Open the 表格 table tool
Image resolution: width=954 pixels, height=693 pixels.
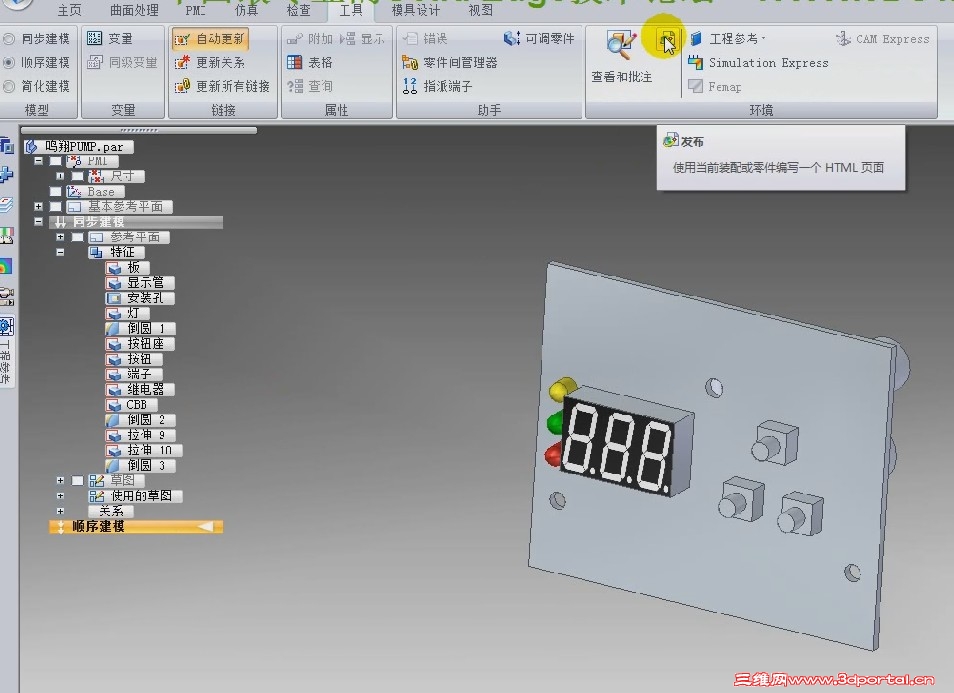point(310,62)
